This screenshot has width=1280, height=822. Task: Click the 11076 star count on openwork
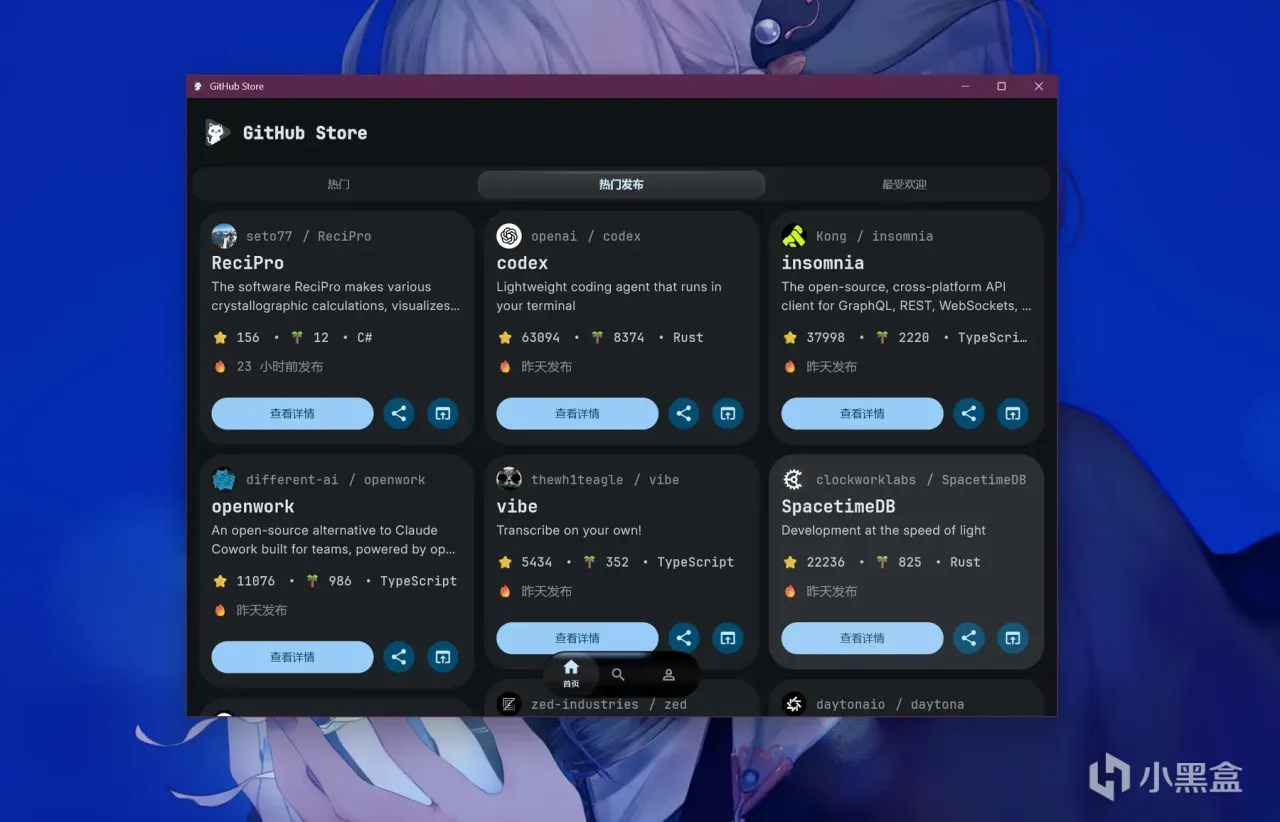click(x=256, y=581)
